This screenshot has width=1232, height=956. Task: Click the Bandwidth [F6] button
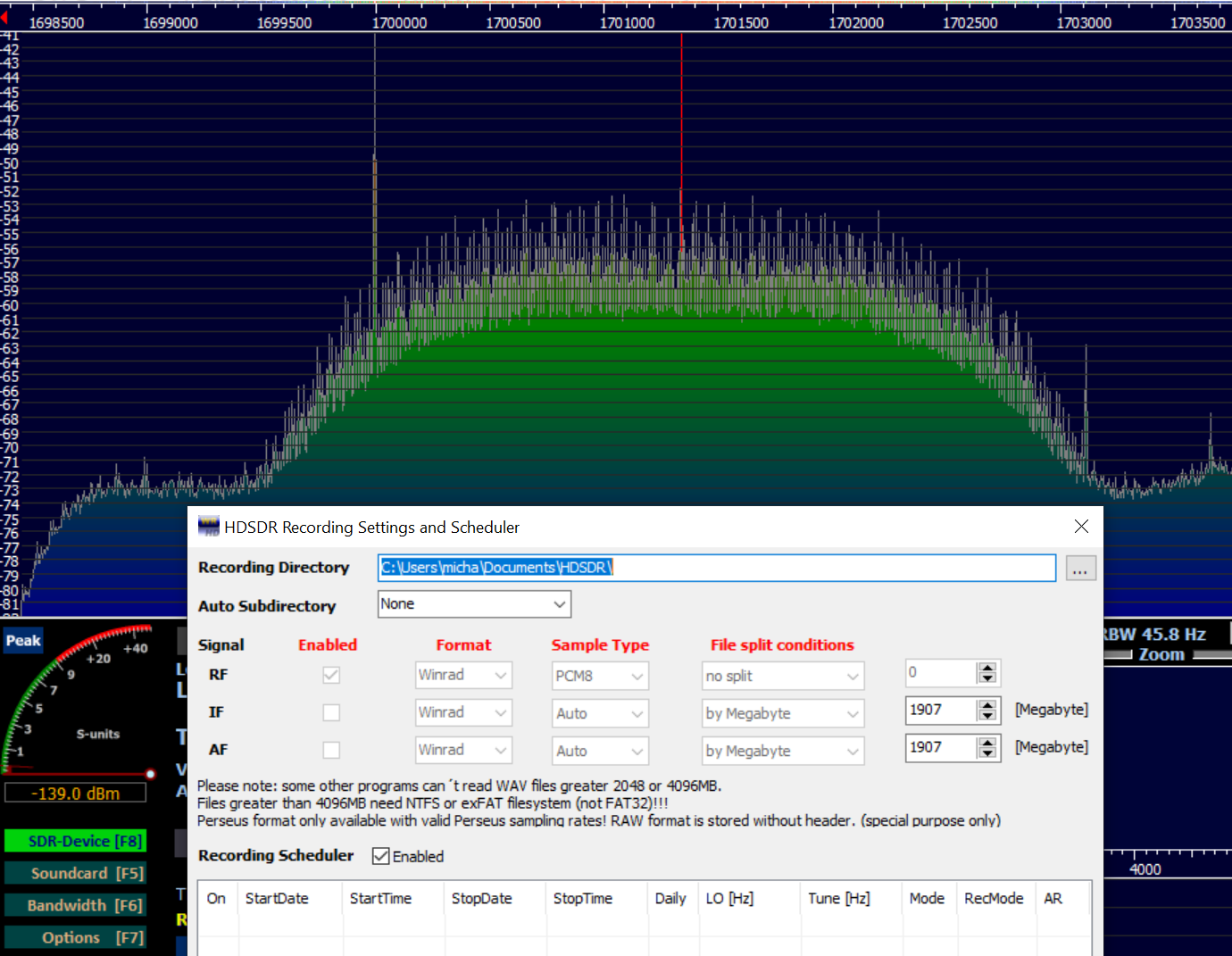coord(75,905)
